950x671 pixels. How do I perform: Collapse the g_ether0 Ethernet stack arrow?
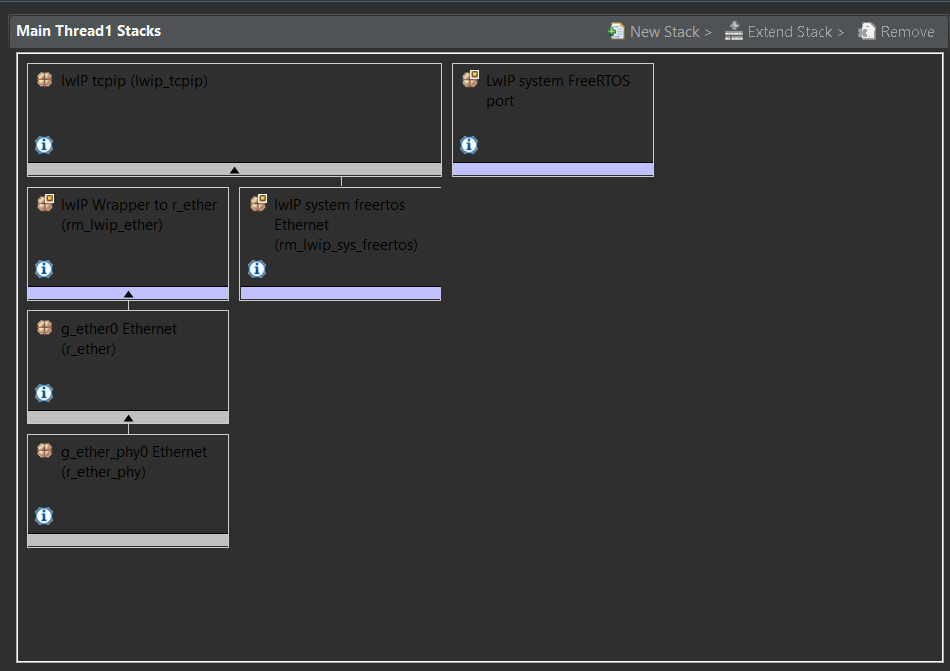click(x=128, y=418)
